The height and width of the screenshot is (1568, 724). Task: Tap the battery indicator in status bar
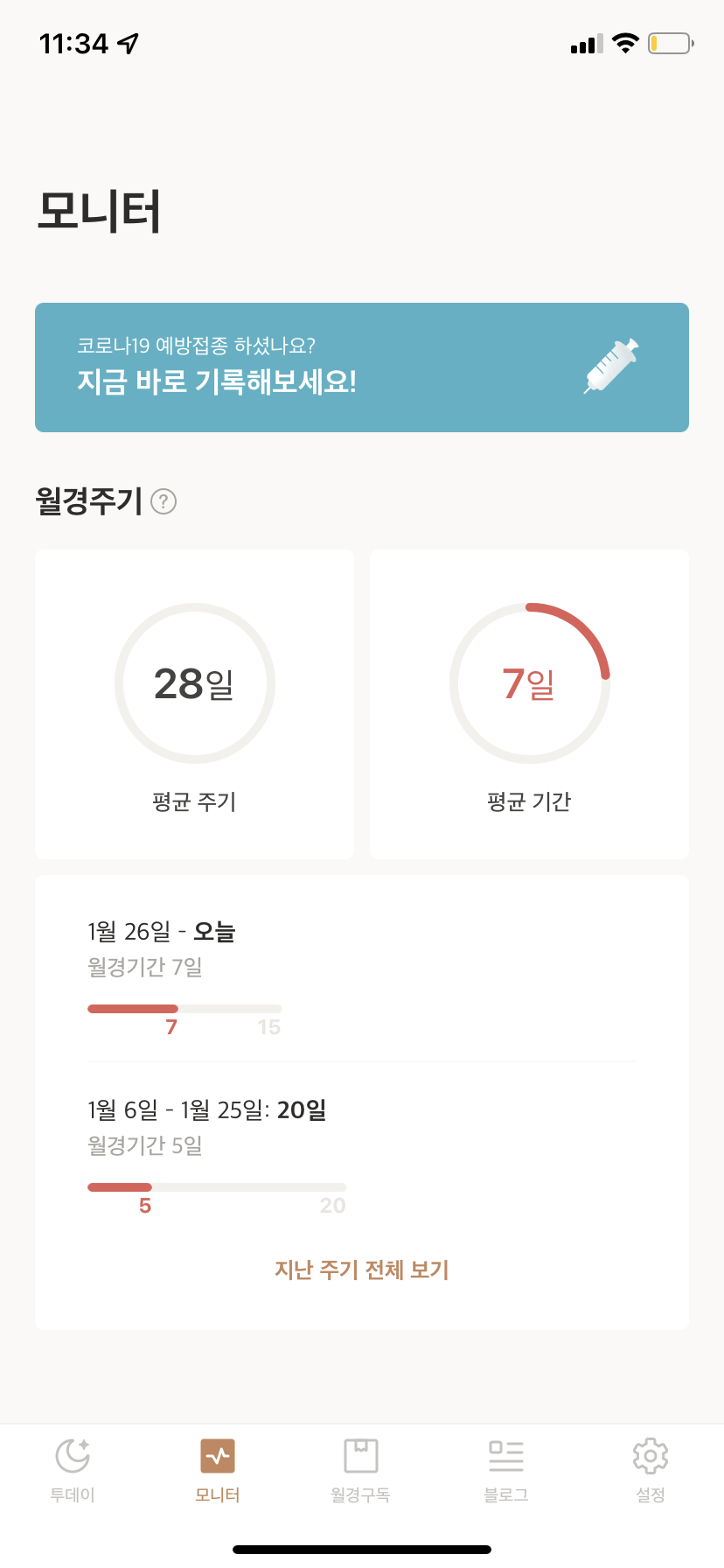point(670,43)
